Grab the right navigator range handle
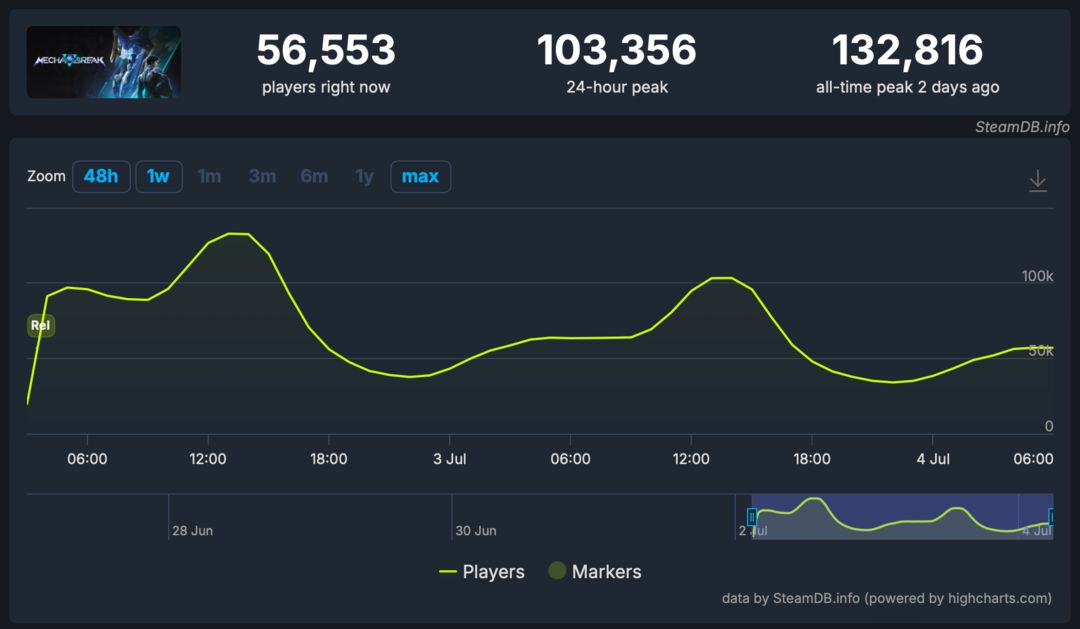 [1051, 517]
